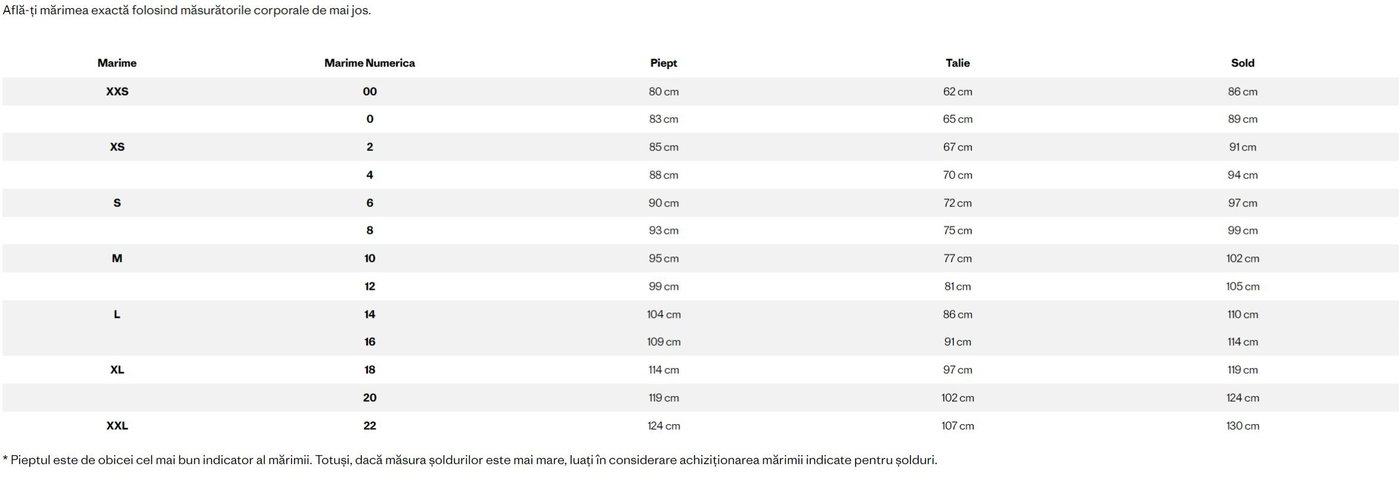Click the 95 cm chest value
This screenshot has width=1400, height=479.
[x=663, y=258]
